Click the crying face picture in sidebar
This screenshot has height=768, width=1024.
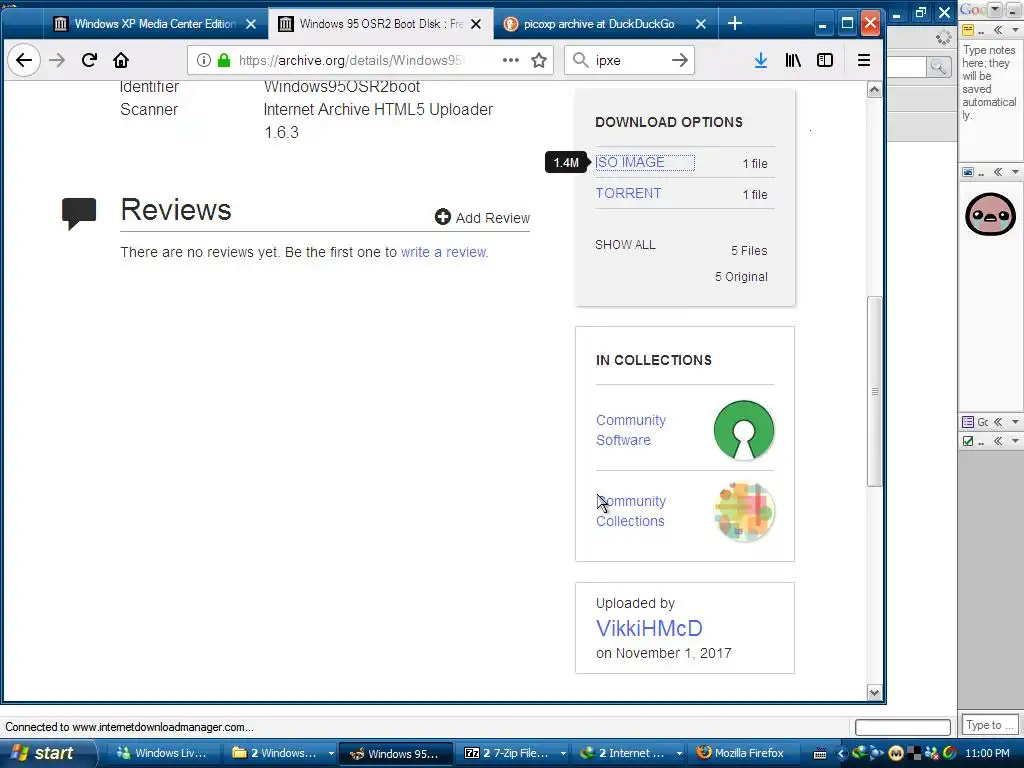(990, 214)
